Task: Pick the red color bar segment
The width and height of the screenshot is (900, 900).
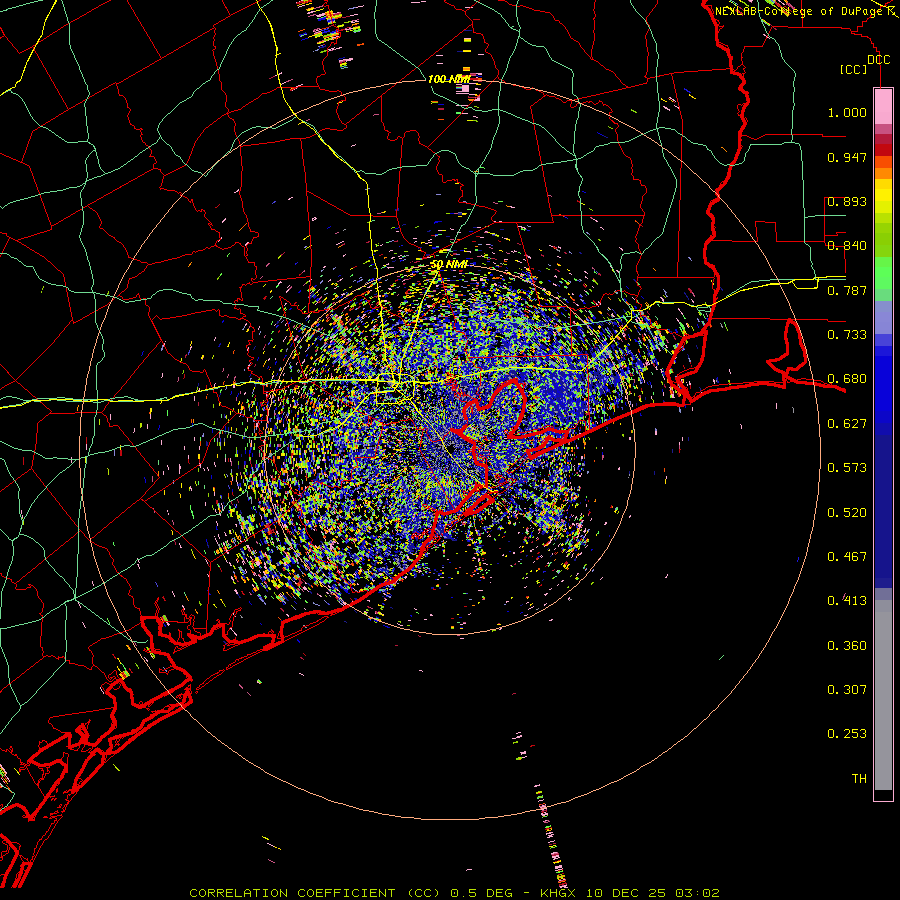Action: [883, 149]
